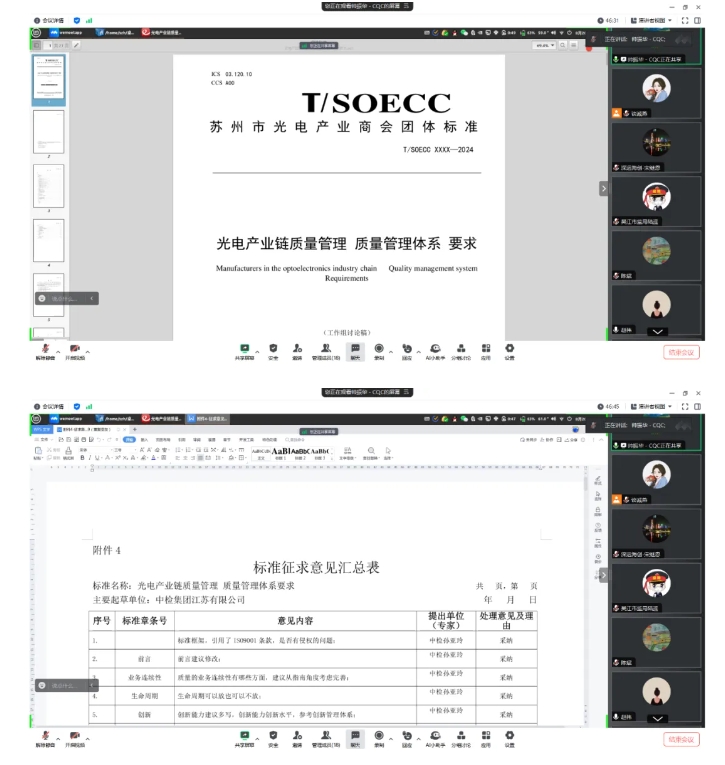
Task: Open meeting details in lower window
Action: click(49, 406)
